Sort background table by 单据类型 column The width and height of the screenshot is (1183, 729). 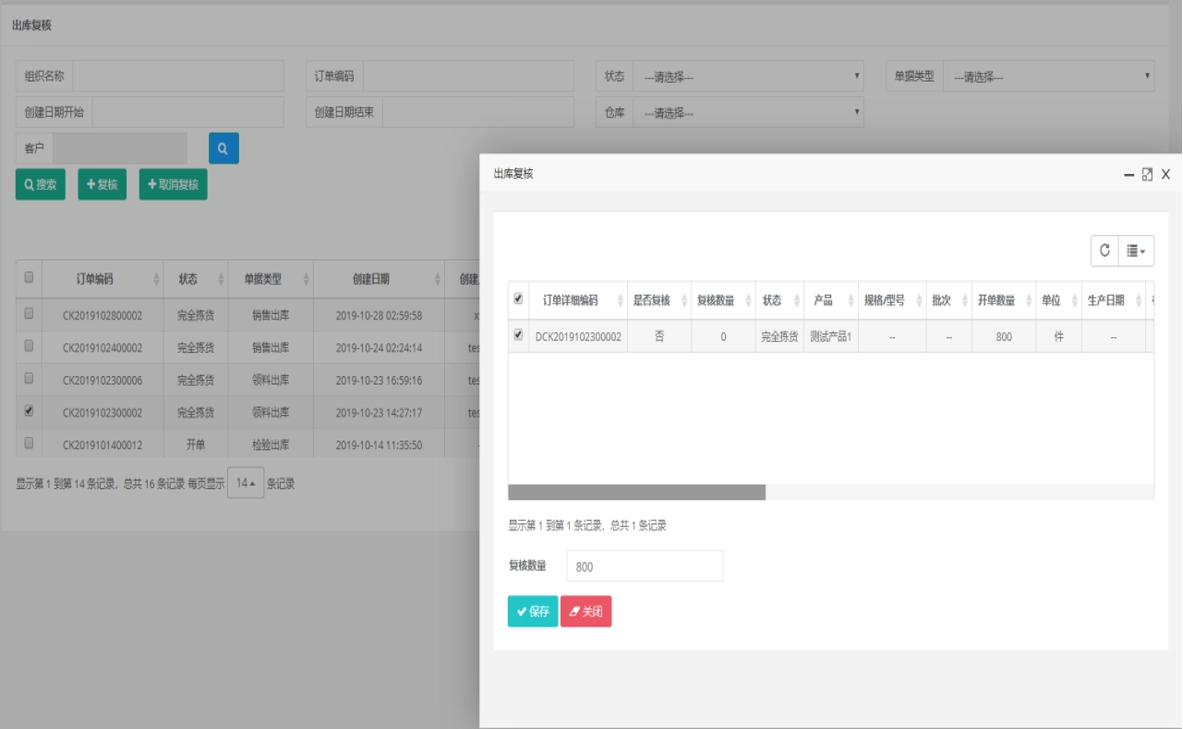pos(270,279)
